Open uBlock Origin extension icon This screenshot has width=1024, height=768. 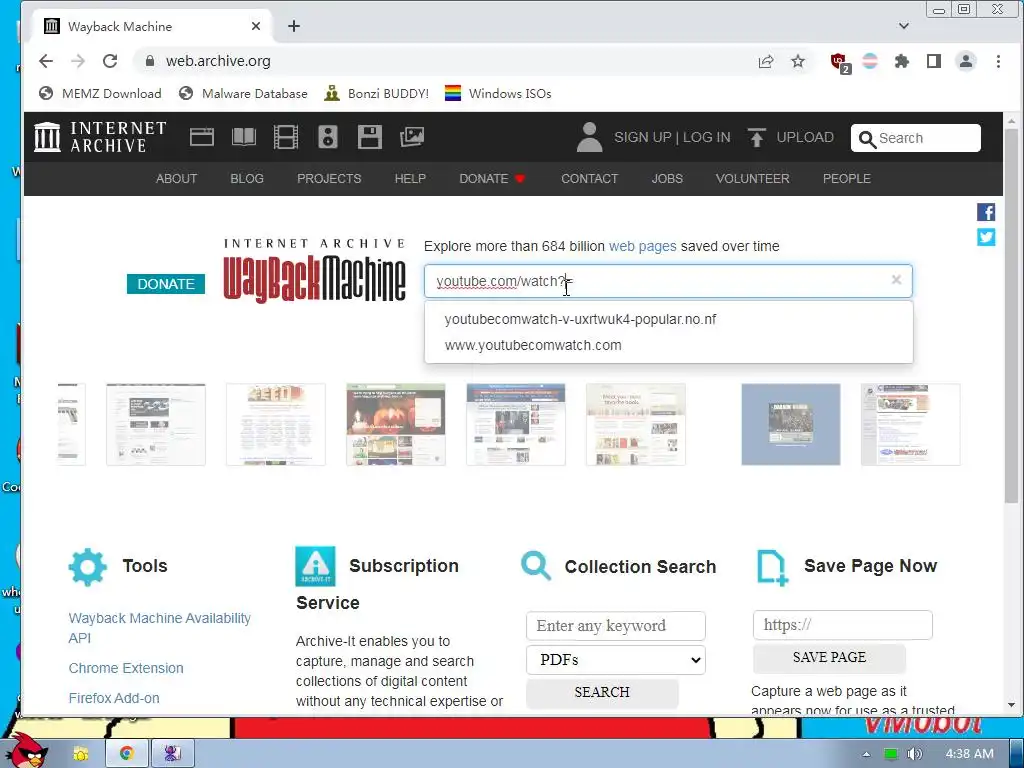(x=839, y=63)
